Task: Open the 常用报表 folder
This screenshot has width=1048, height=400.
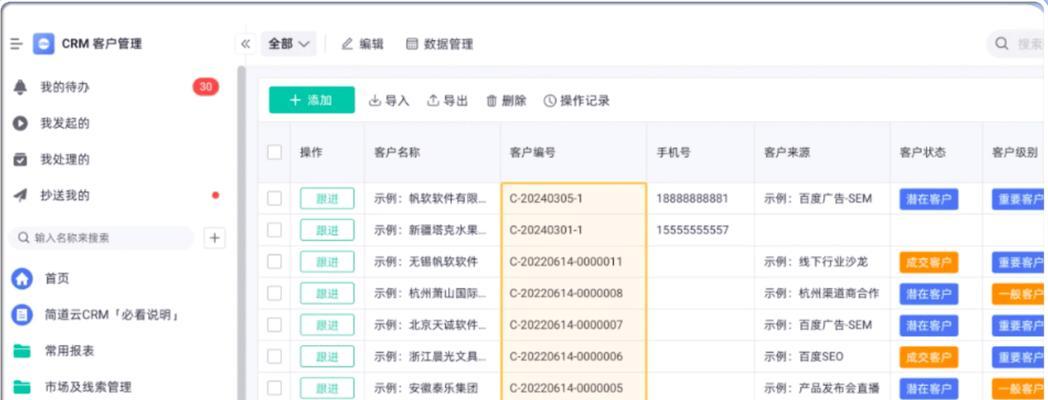Action: 22,351
